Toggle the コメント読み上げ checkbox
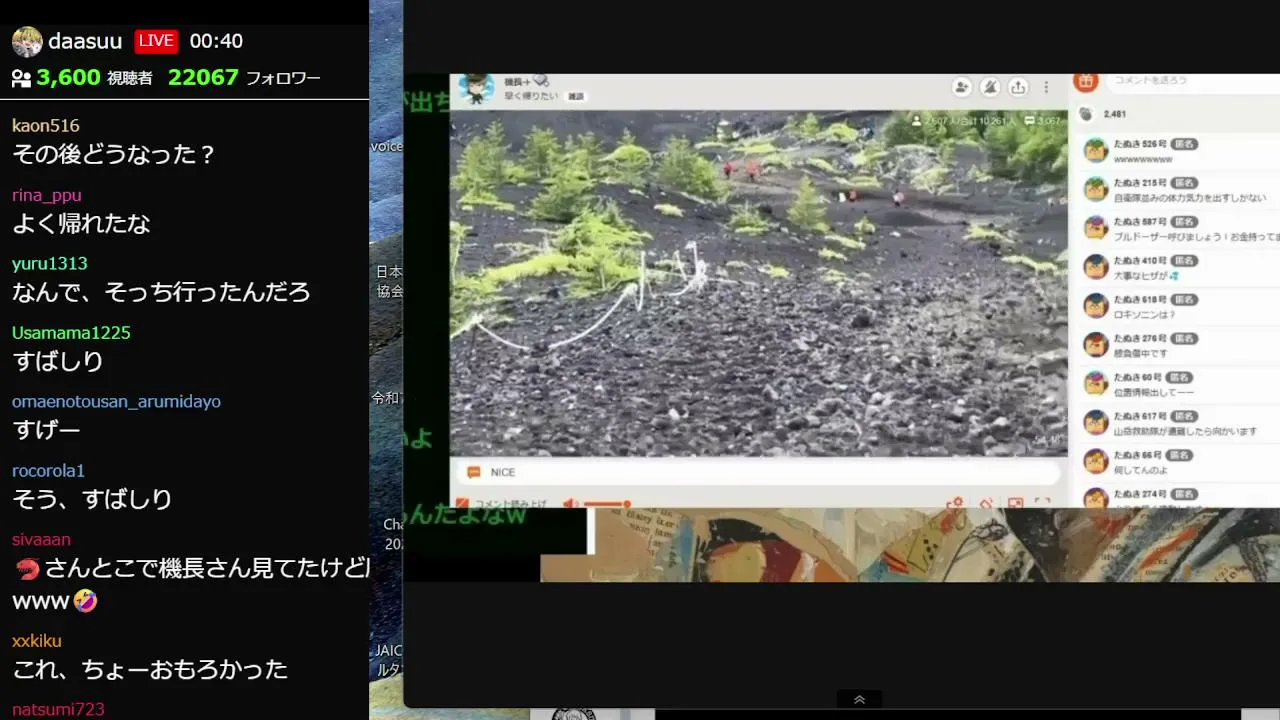 click(462, 503)
